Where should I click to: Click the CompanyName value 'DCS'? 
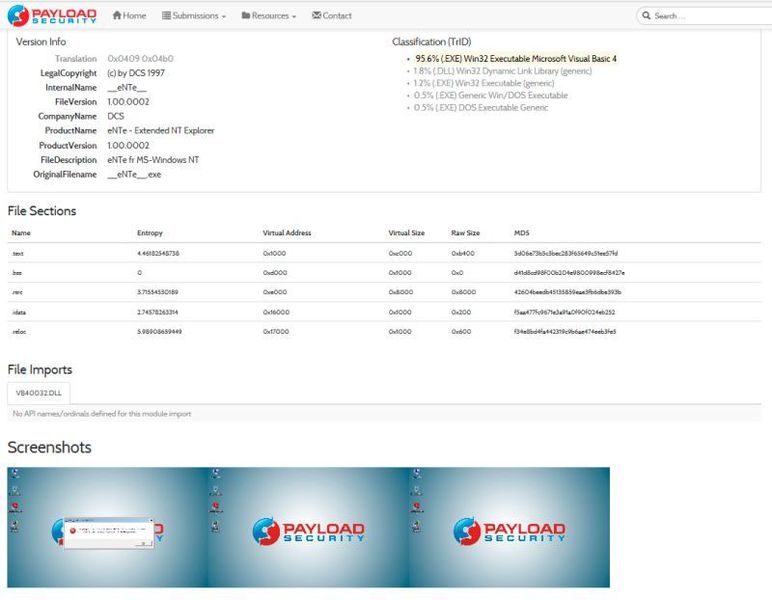[x=116, y=116]
